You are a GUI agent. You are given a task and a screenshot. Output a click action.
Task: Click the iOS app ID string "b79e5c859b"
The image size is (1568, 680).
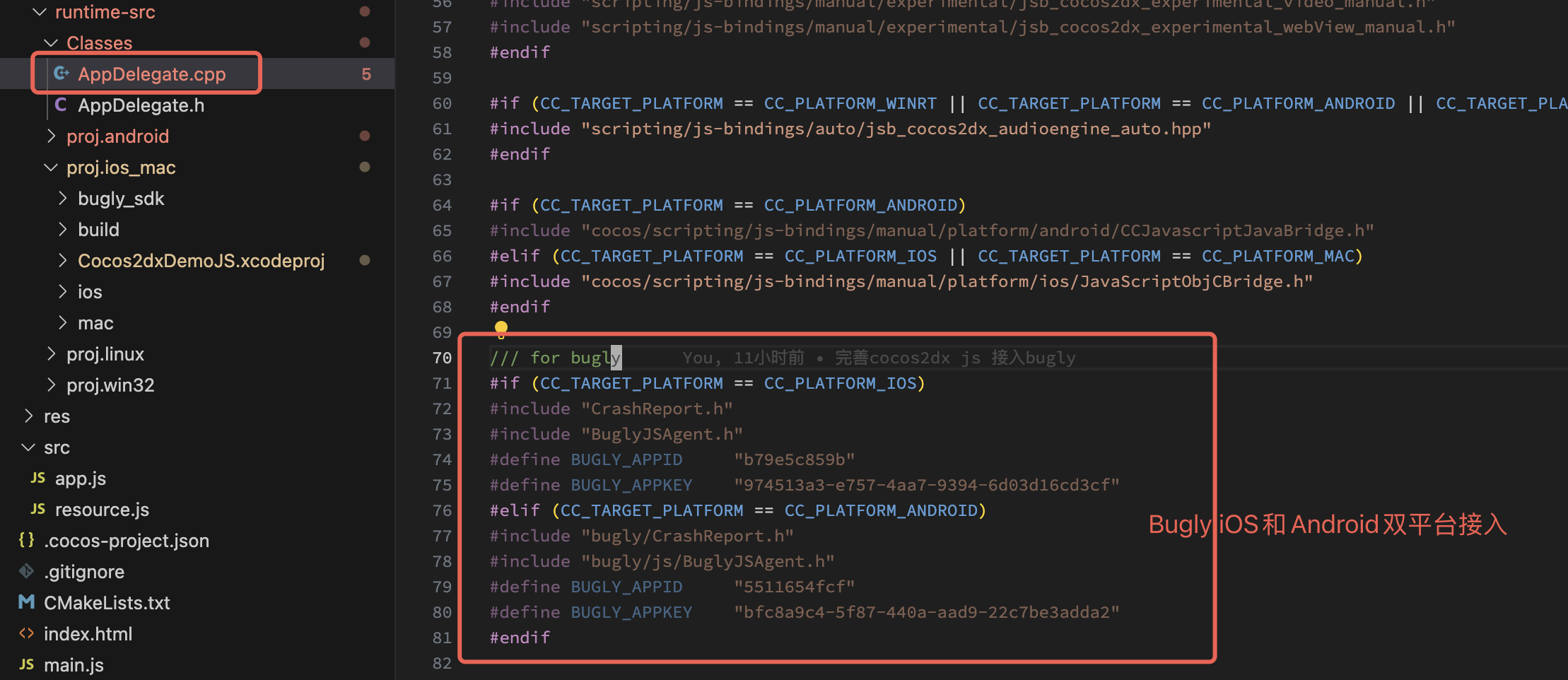pos(795,459)
